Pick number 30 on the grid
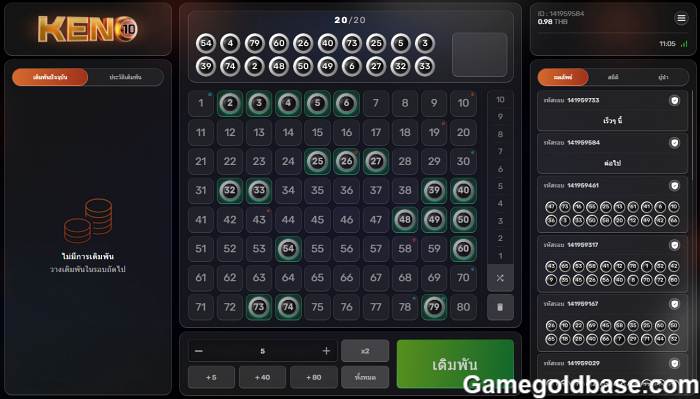This screenshot has height=399, width=700. pyautogui.click(x=463, y=162)
